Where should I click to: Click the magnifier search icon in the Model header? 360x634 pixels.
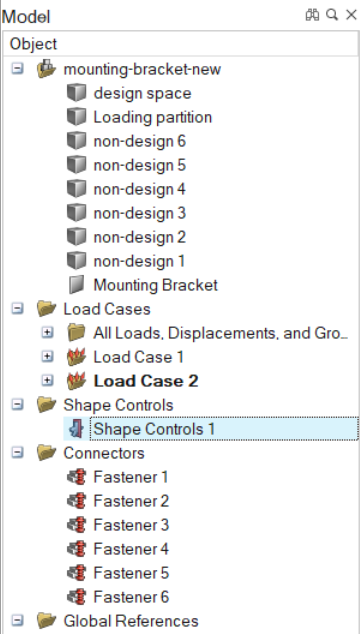tap(332, 15)
